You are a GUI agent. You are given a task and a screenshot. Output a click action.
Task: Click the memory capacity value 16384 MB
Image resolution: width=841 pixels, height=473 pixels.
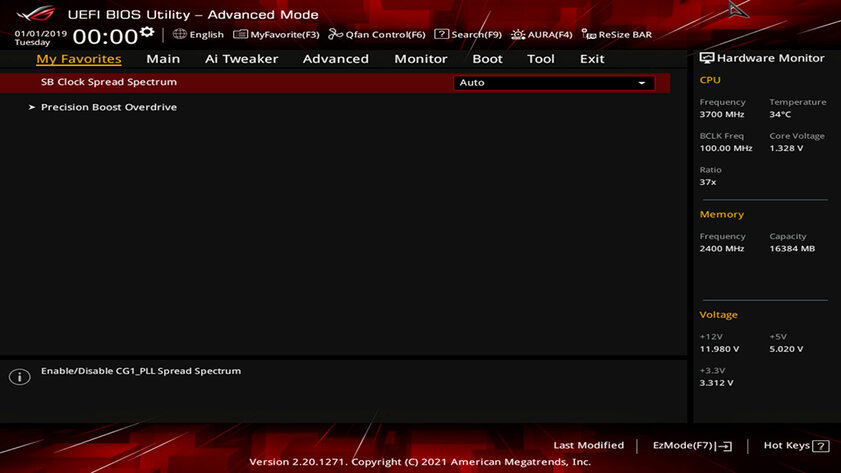coord(792,248)
